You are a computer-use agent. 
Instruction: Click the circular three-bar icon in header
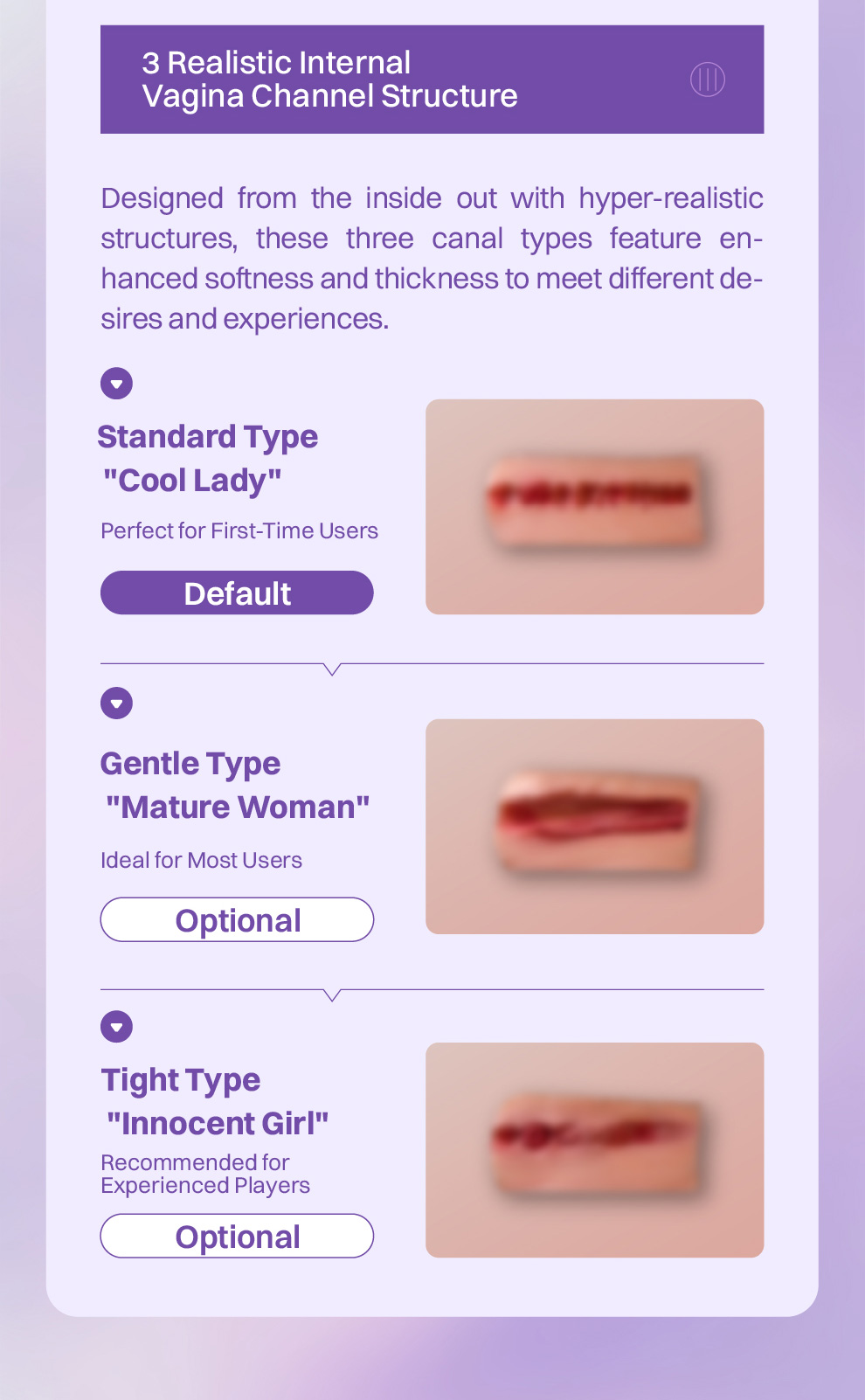coord(707,80)
